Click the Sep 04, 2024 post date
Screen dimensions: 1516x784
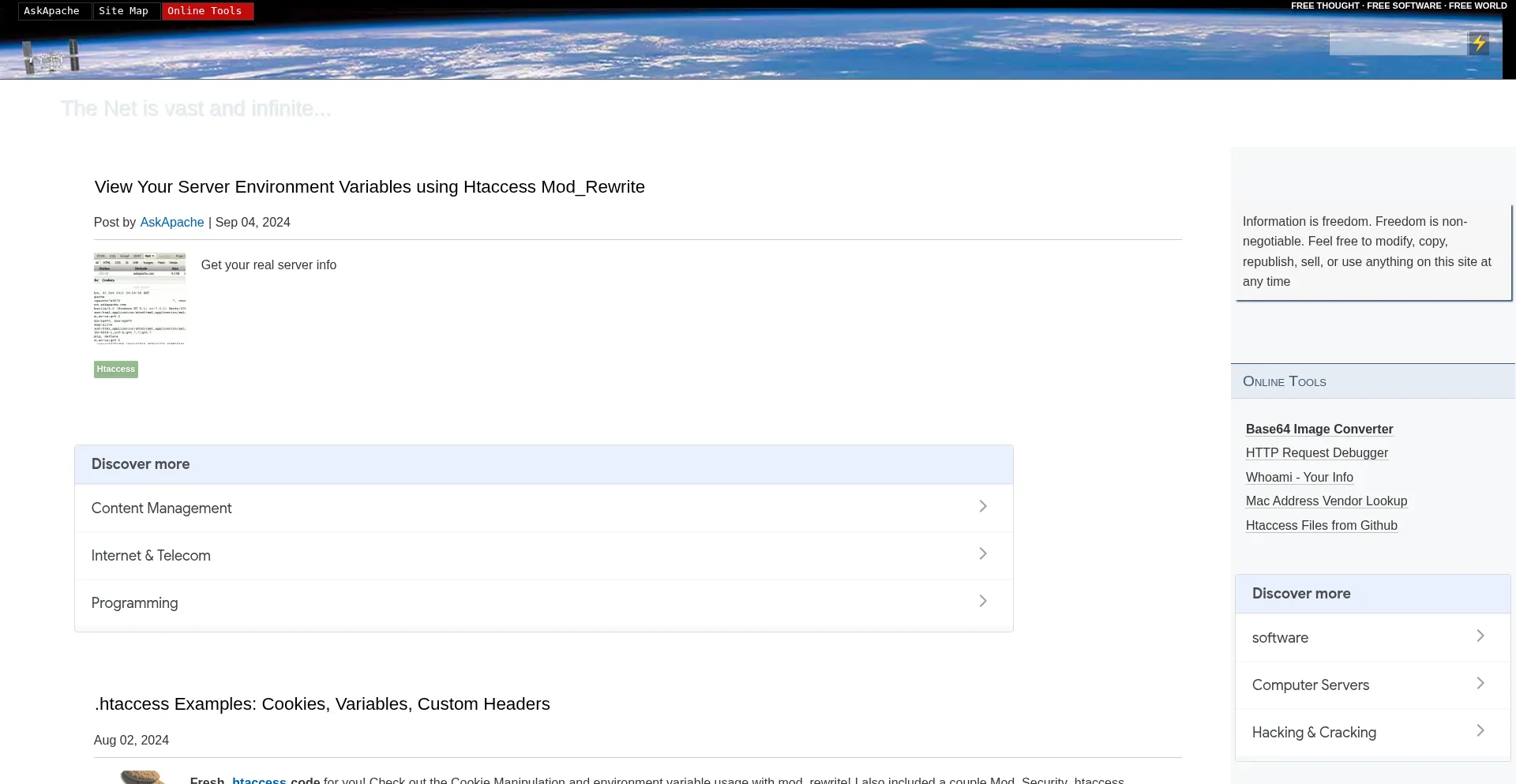[253, 223]
